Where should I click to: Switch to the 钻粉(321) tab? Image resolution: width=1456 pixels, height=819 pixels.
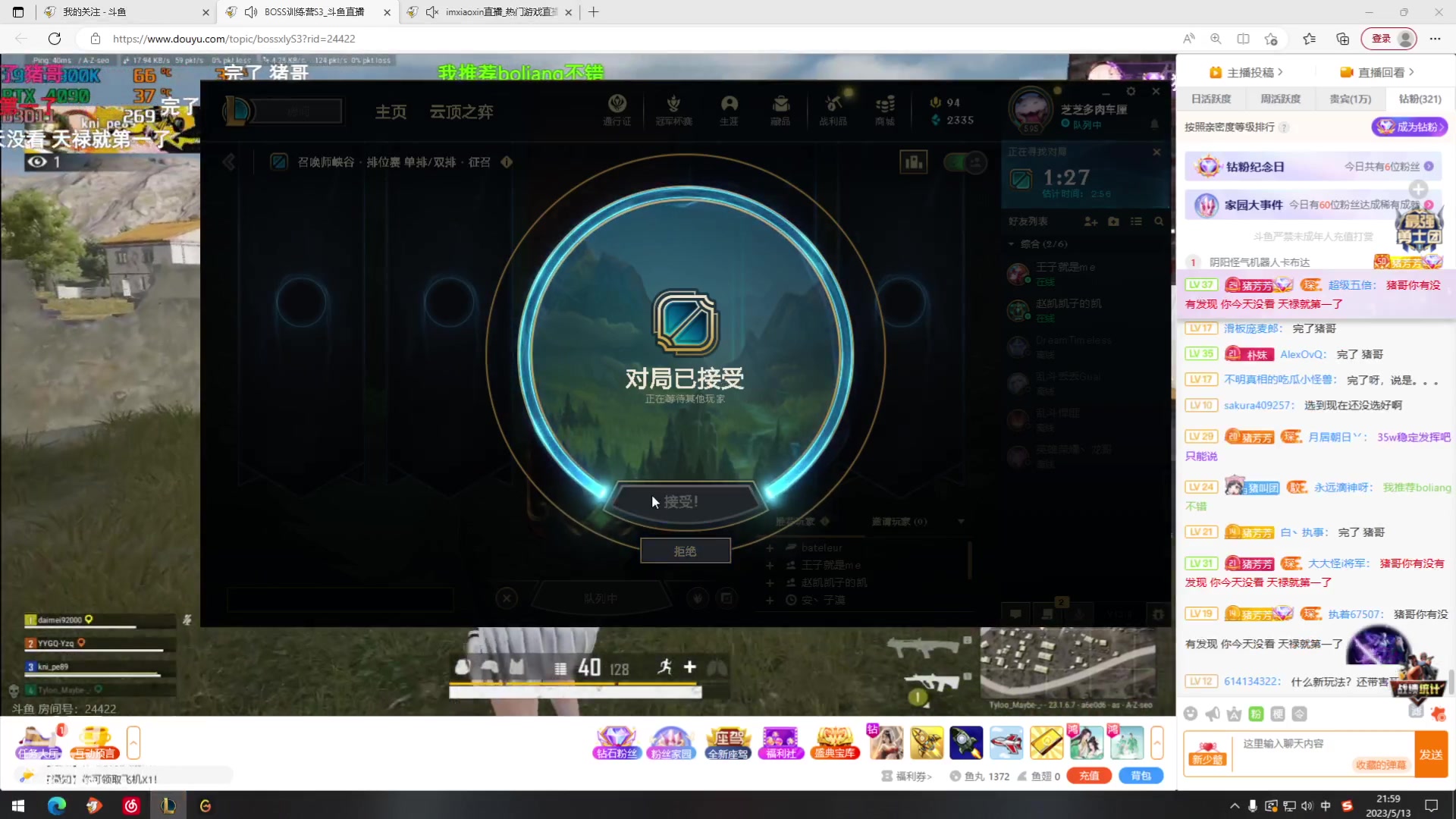coord(1420,99)
